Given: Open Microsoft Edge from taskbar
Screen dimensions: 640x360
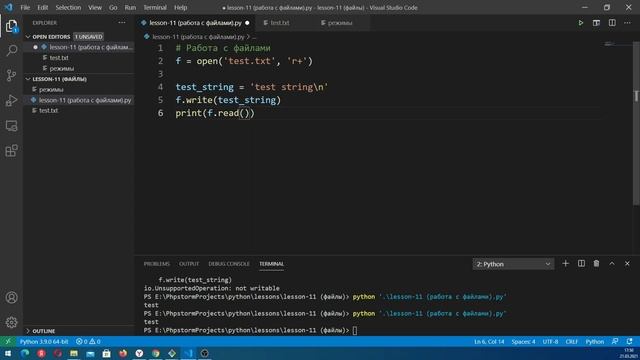Looking at the screenshot, I should pos(25,353).
